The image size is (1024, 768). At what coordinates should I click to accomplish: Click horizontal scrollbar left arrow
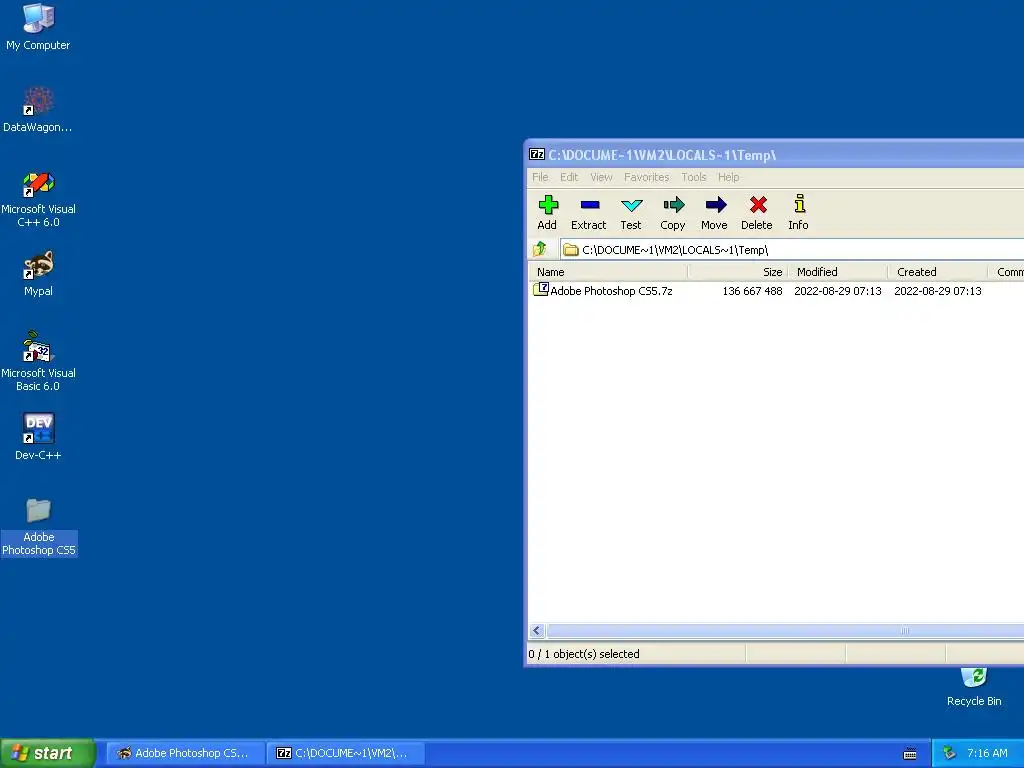coord(537,630)
